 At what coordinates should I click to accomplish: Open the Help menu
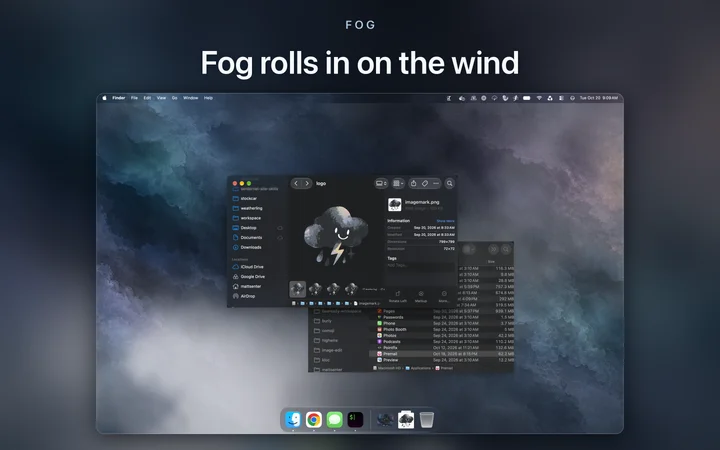208,98
